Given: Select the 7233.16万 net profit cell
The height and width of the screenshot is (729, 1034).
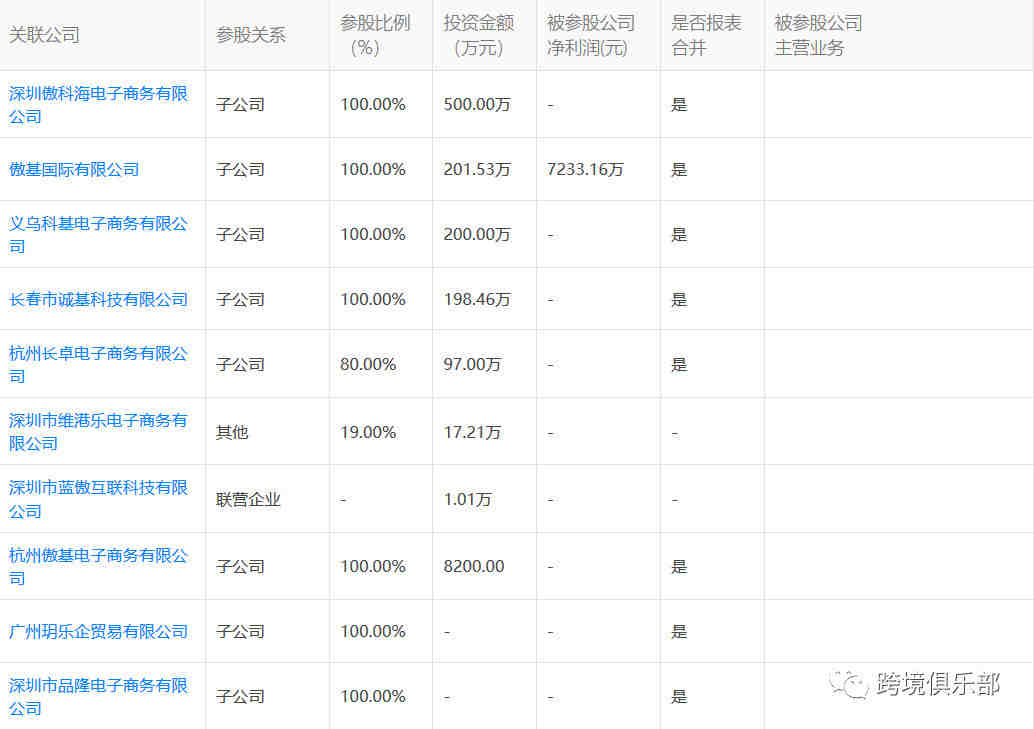Looking at the screenshot, I should 585,170.
